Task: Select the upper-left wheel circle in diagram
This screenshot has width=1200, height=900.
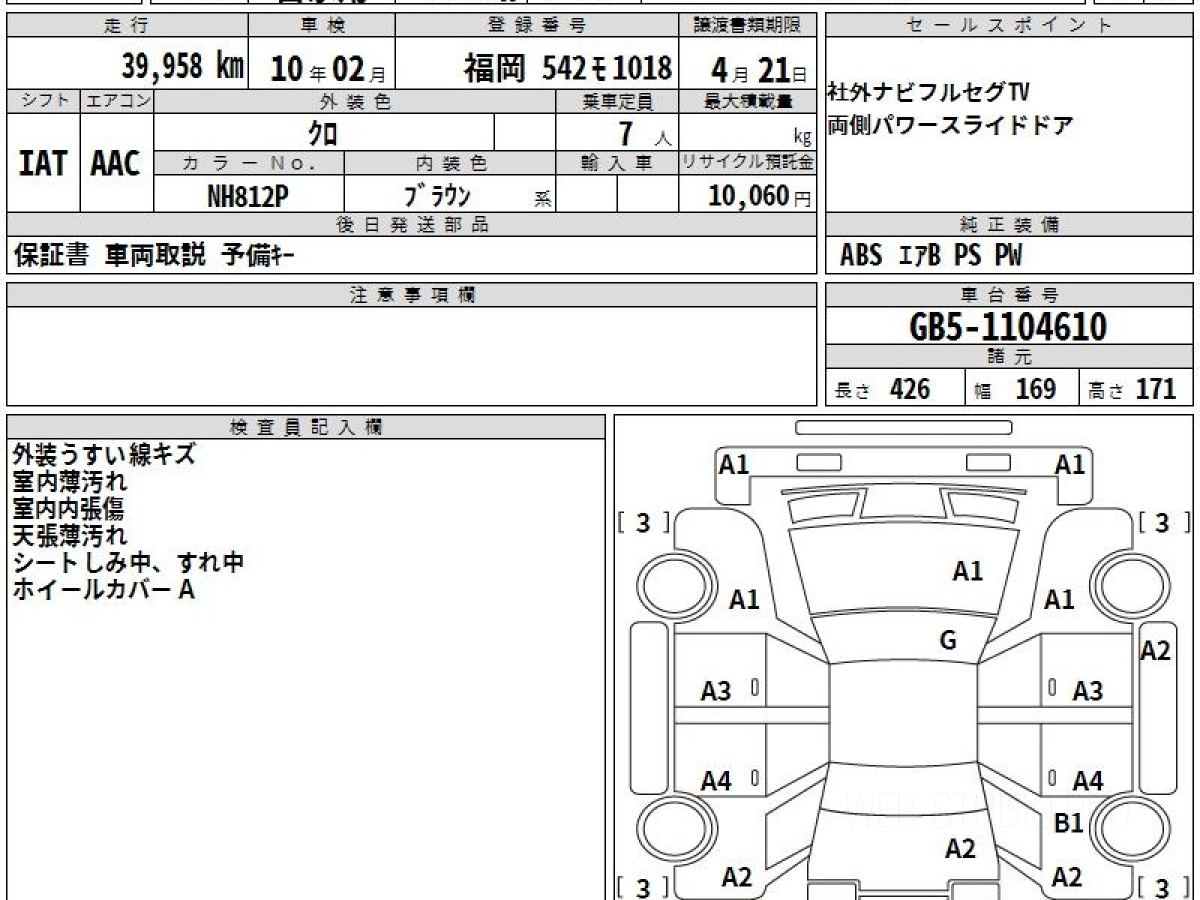Action: 671,581
